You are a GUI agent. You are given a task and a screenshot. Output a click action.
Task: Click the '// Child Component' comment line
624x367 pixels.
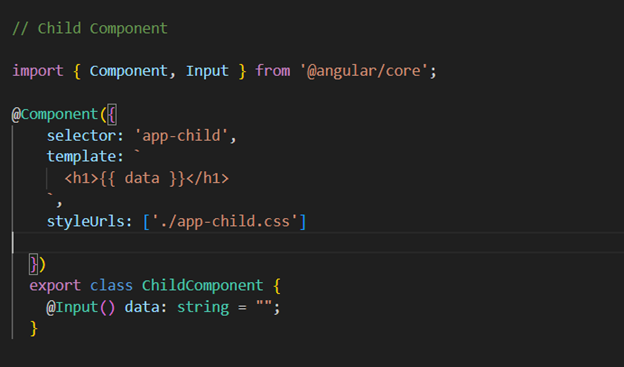pyautogui.click(x=90, y=29)
